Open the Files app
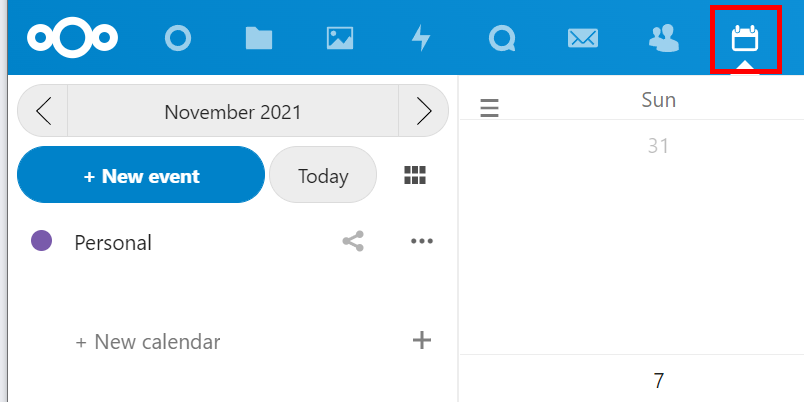804x402 pixels. 259,39
